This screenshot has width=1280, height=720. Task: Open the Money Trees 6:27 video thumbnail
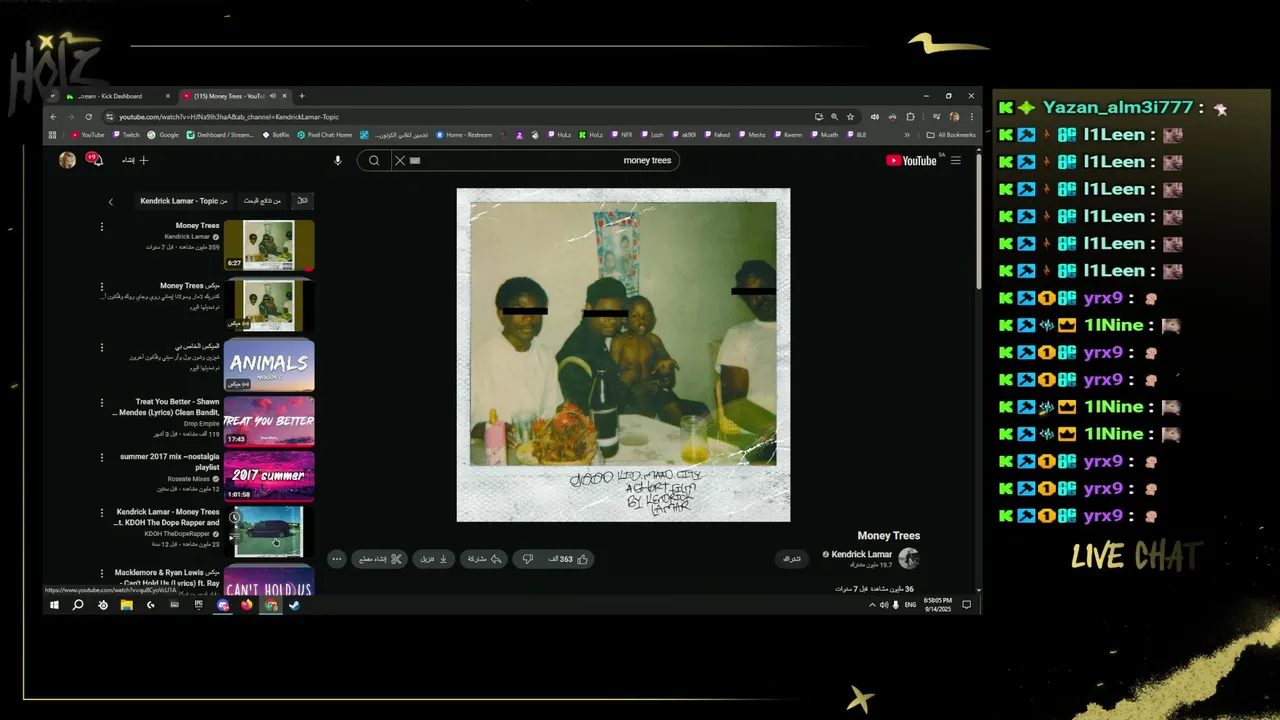pos(269,246)
